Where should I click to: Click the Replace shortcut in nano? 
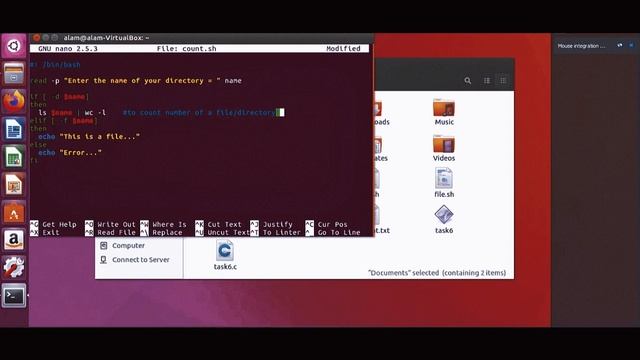coord(161,233)
